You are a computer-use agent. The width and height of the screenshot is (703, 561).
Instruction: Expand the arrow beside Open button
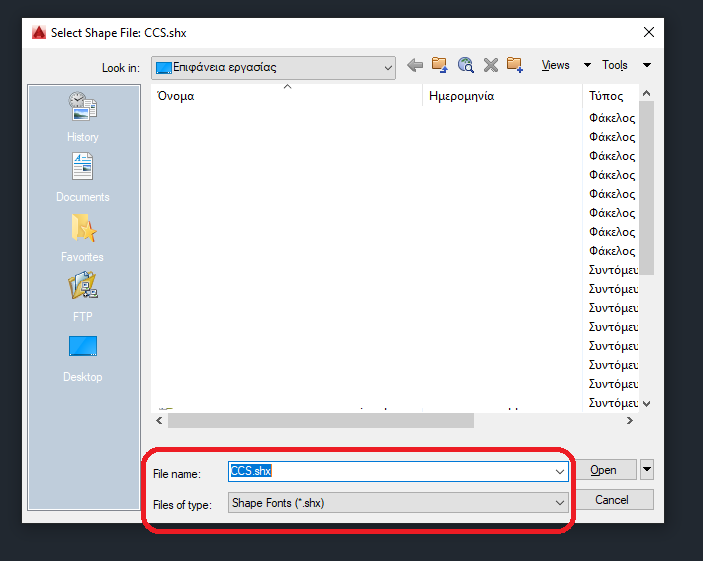click(647, 470)
